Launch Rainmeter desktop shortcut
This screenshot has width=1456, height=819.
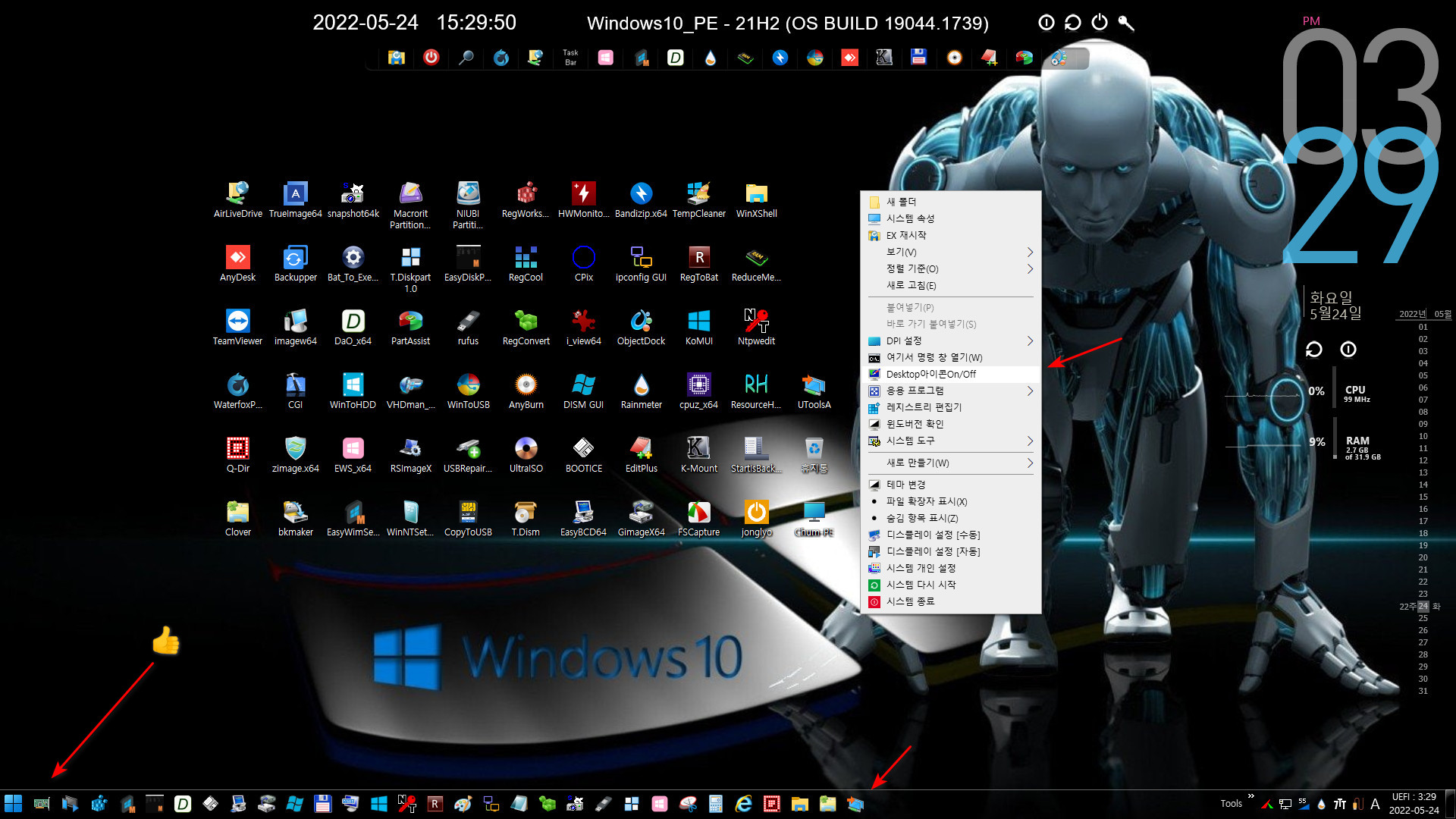pyautogui.click(x=641, y=391)
